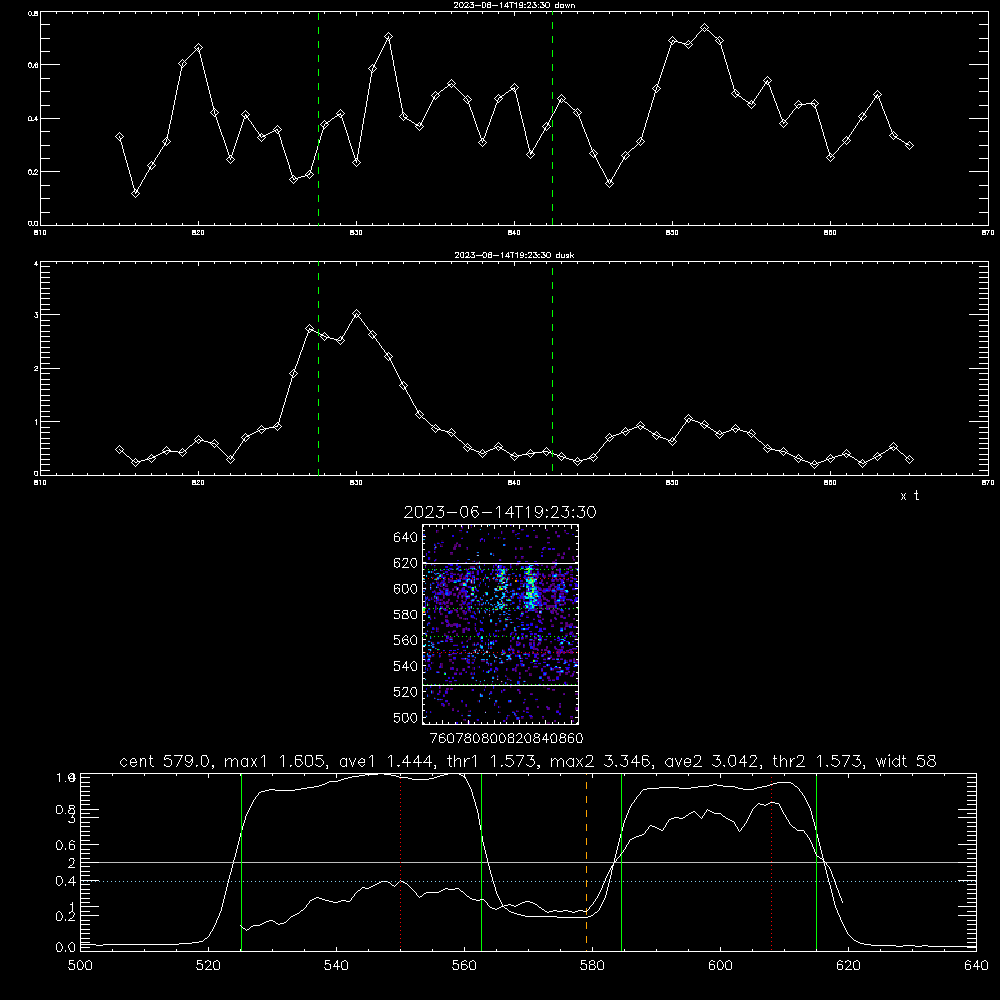Image resolution: width=1000 pixels, height=1000 pixels.
Task: Select the right green dashed line in dusk plot
Action: point(552,368)
